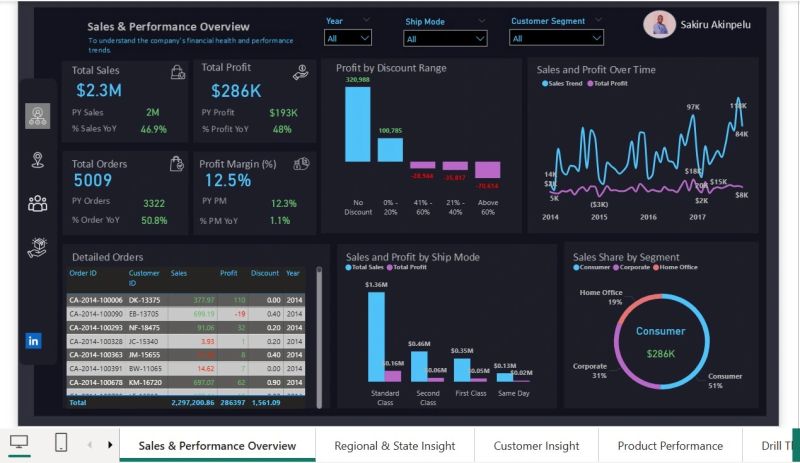Switch to desktop layout view icon
This screenshot has height=463, width=800.
[19, 442]
